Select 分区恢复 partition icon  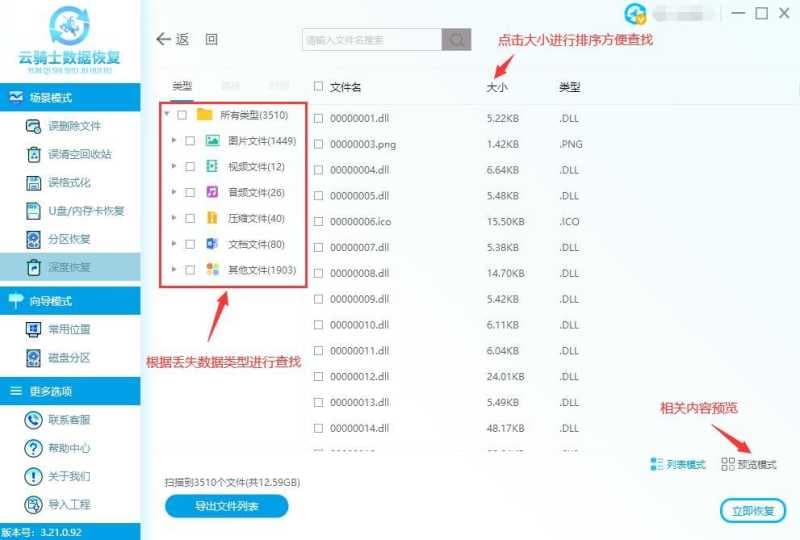(x=33, y=239)
